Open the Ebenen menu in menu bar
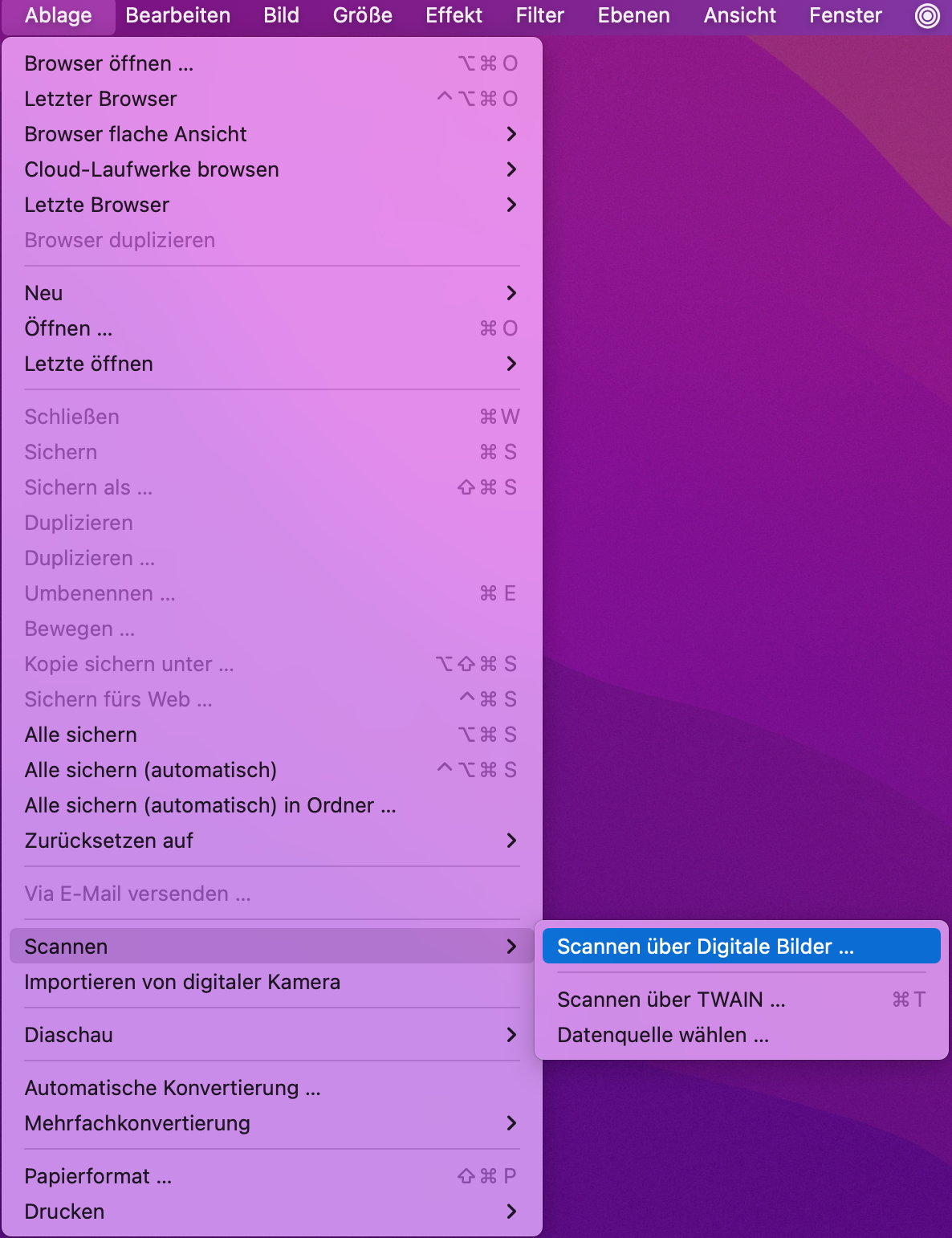Image resolution: width=952 pixels, height=1238 pixels. click(633, 16)
